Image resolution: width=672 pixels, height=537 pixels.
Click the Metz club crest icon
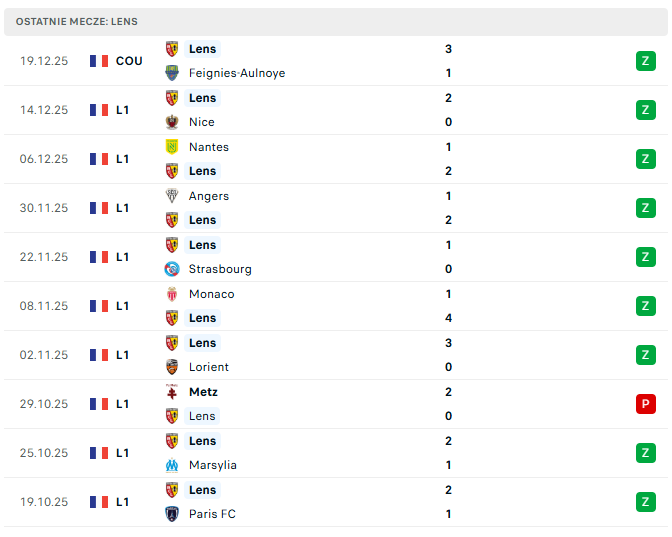172,392
